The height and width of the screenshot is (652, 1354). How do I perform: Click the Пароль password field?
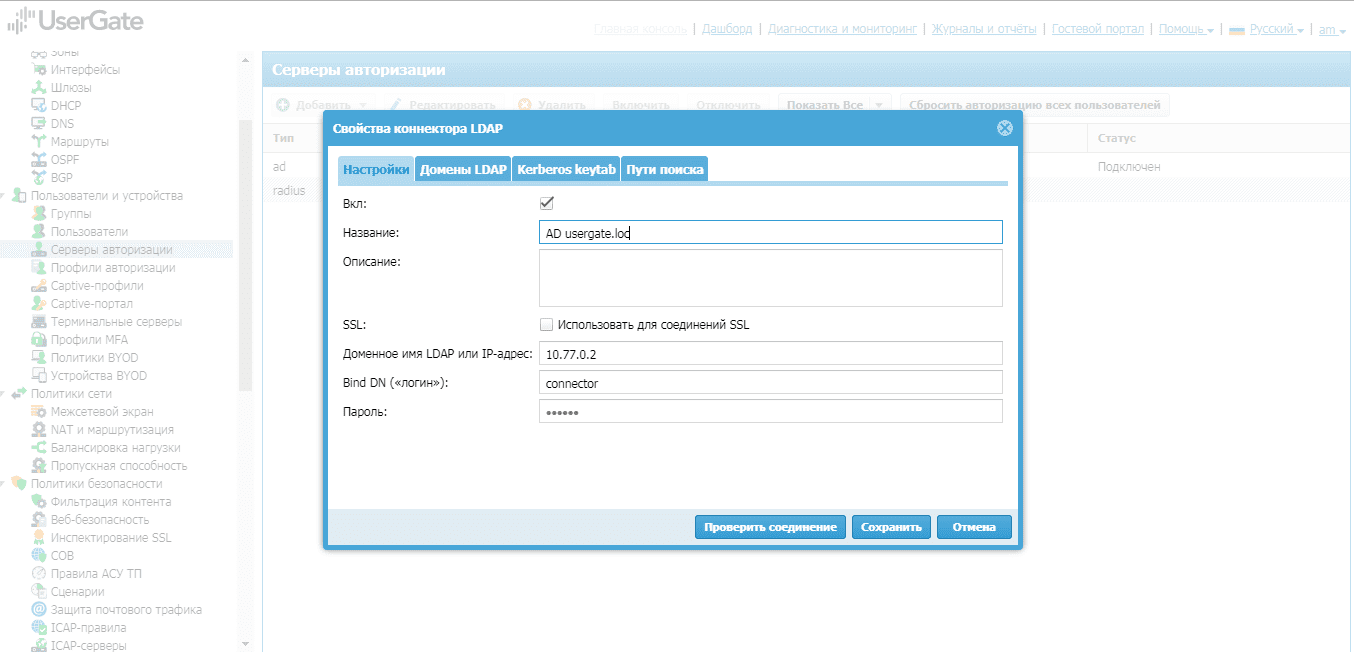[x=770, y=412]
